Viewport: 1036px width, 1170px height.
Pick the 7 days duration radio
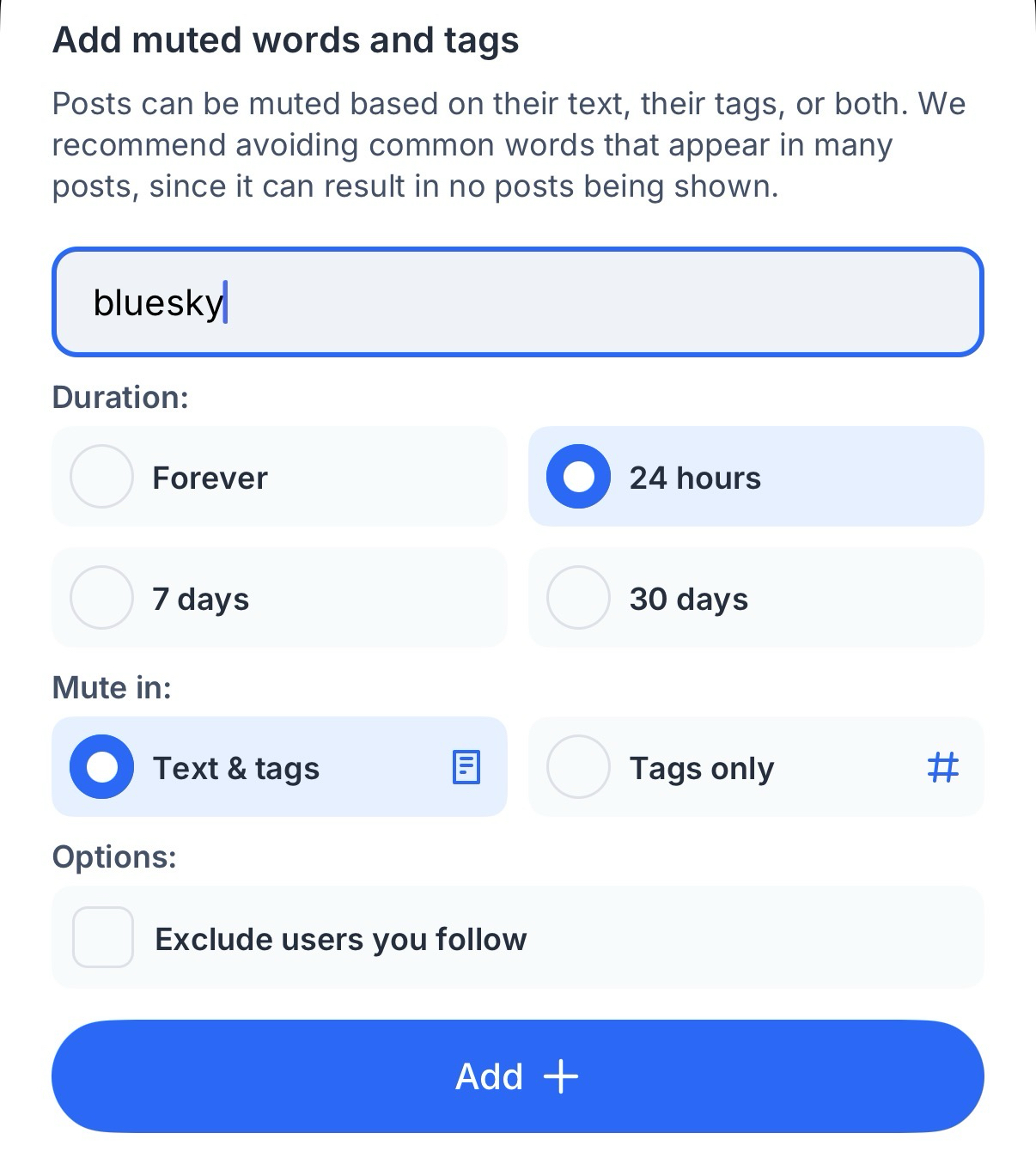101,598
